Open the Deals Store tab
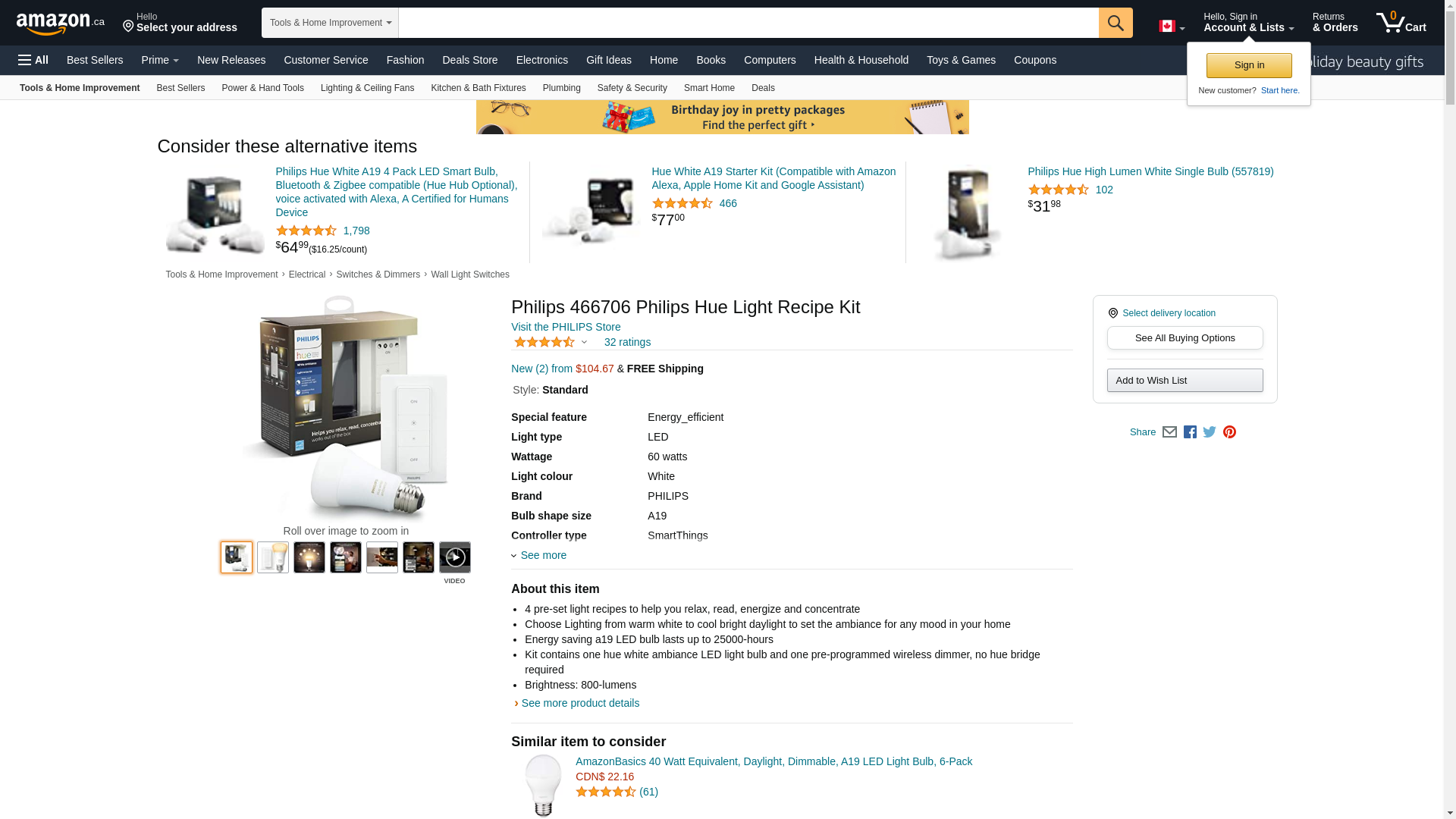Screen dimensions: 1456x819 (470, 60)
